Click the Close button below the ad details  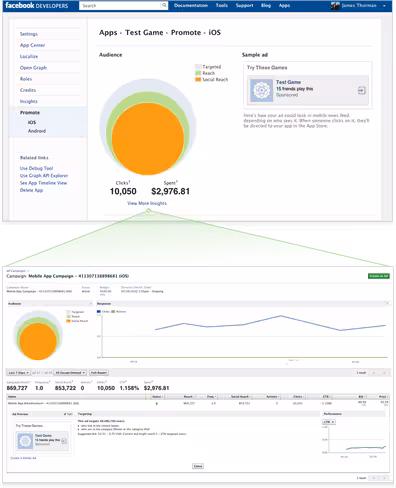point(198,466)
